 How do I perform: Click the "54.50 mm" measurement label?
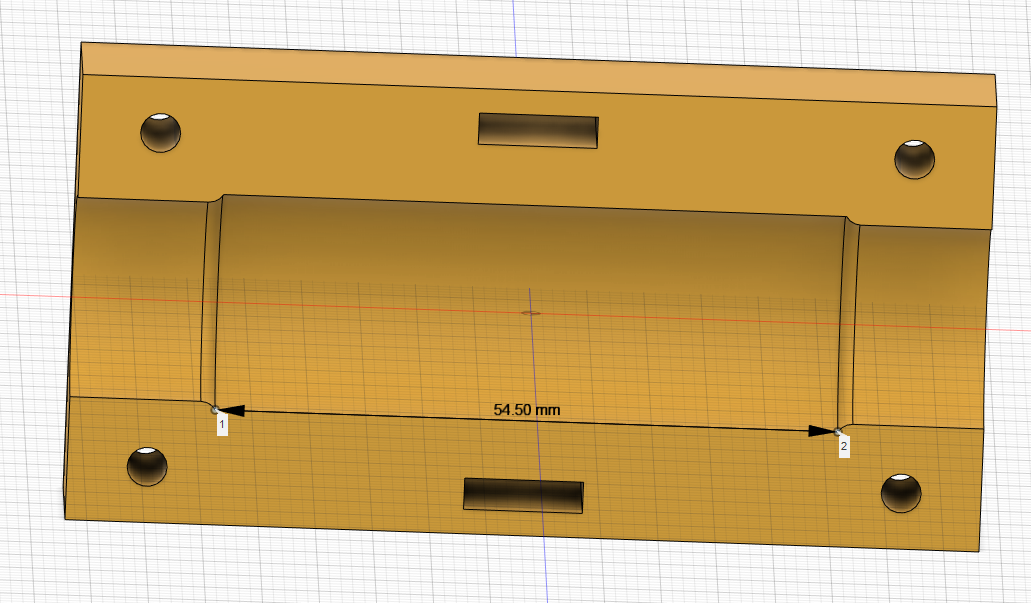pyautogui.click(x=527, y=410)
